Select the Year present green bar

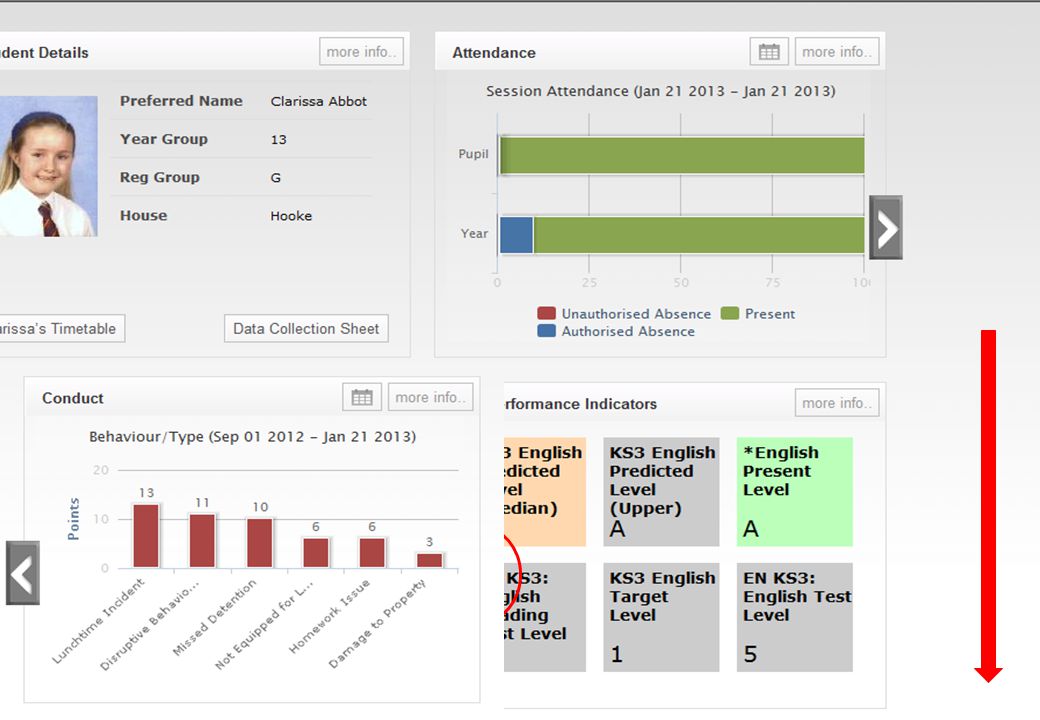[x=699, y=235]
